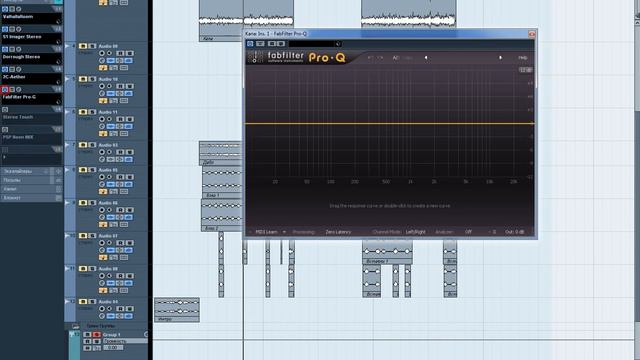Image resolution: width=640 pixels, height=360 pixels.
Task: Select the Group 1 track name
Action: pos(111,335)
